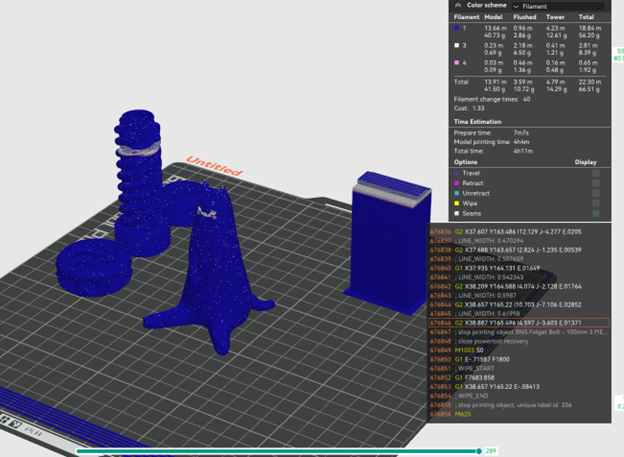Click the Travel legend color icon
Image resolution: width=624 pixels, height=457 pixels.
click(x=458, y=173)
